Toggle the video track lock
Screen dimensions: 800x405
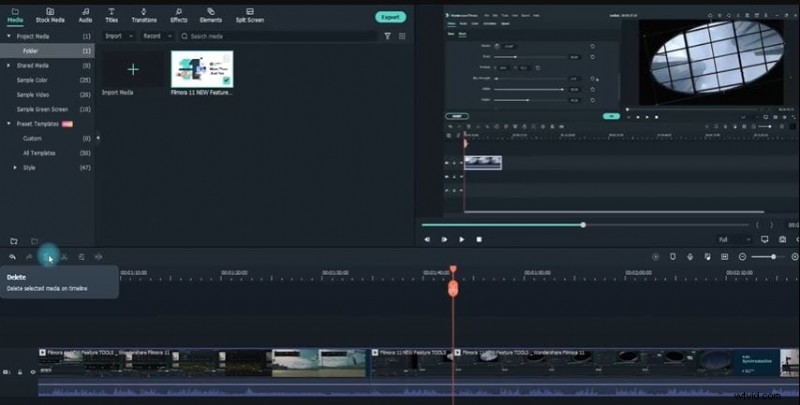click(x=20, y=372)
